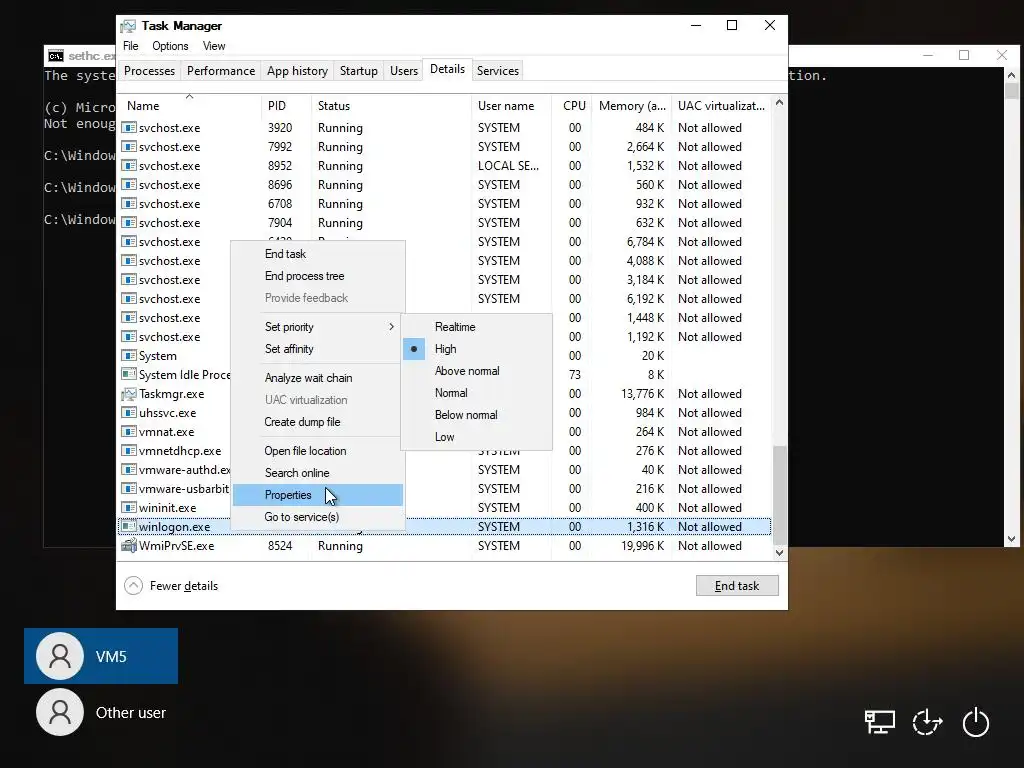Click the process list scroll down arrow
This screenshot has width=1024, height=768.
pos(779,552)
